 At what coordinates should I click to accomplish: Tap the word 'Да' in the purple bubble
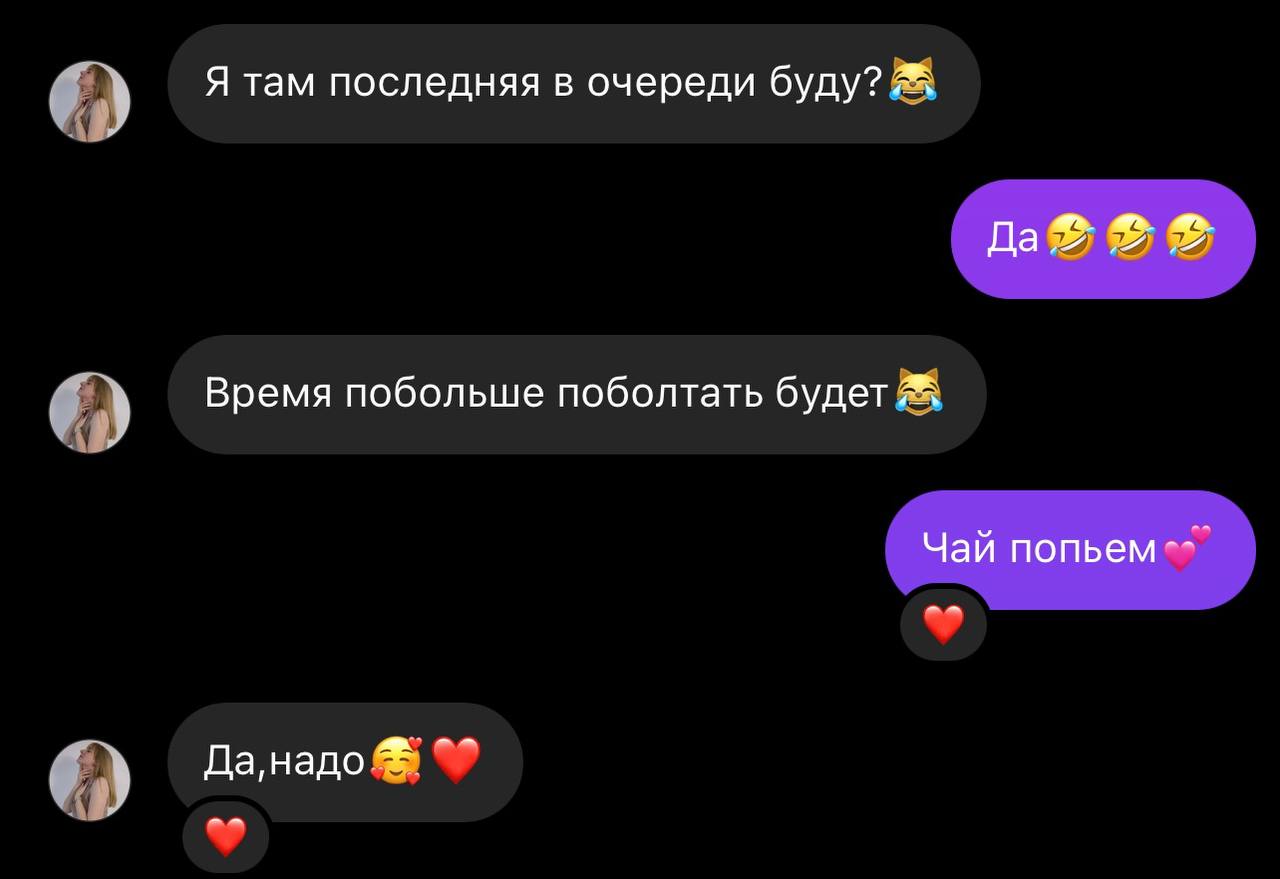point(1013,240)
